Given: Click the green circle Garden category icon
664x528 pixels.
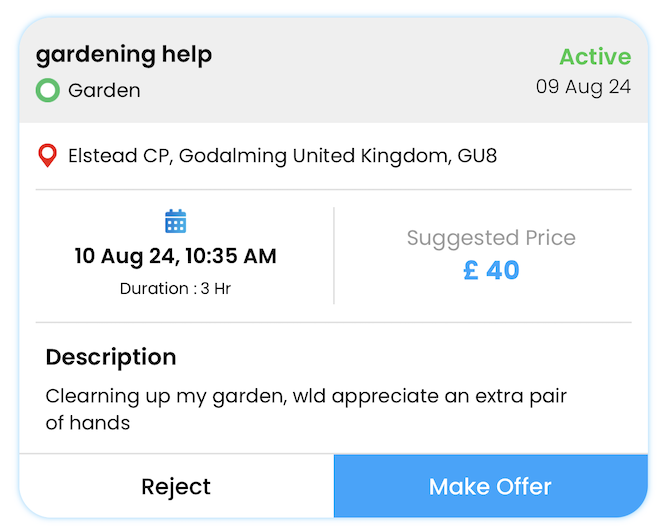Looking at the screenshot, I should click(x=47, y=90).
